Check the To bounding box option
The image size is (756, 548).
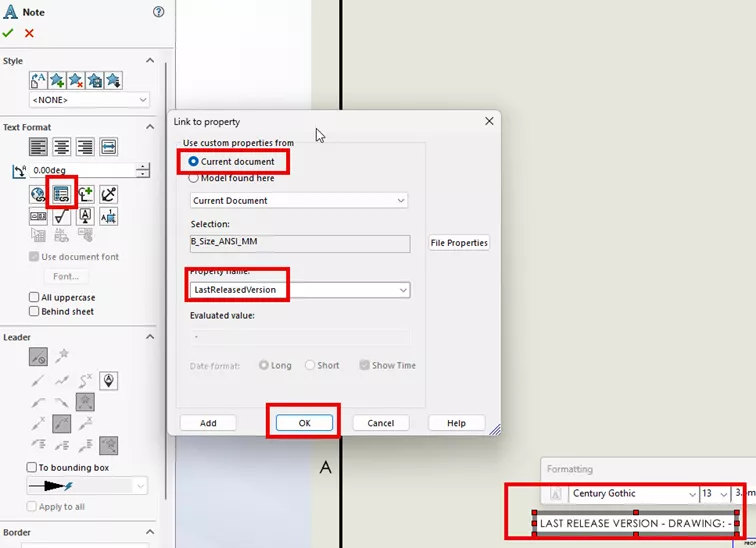coord(31,468)
